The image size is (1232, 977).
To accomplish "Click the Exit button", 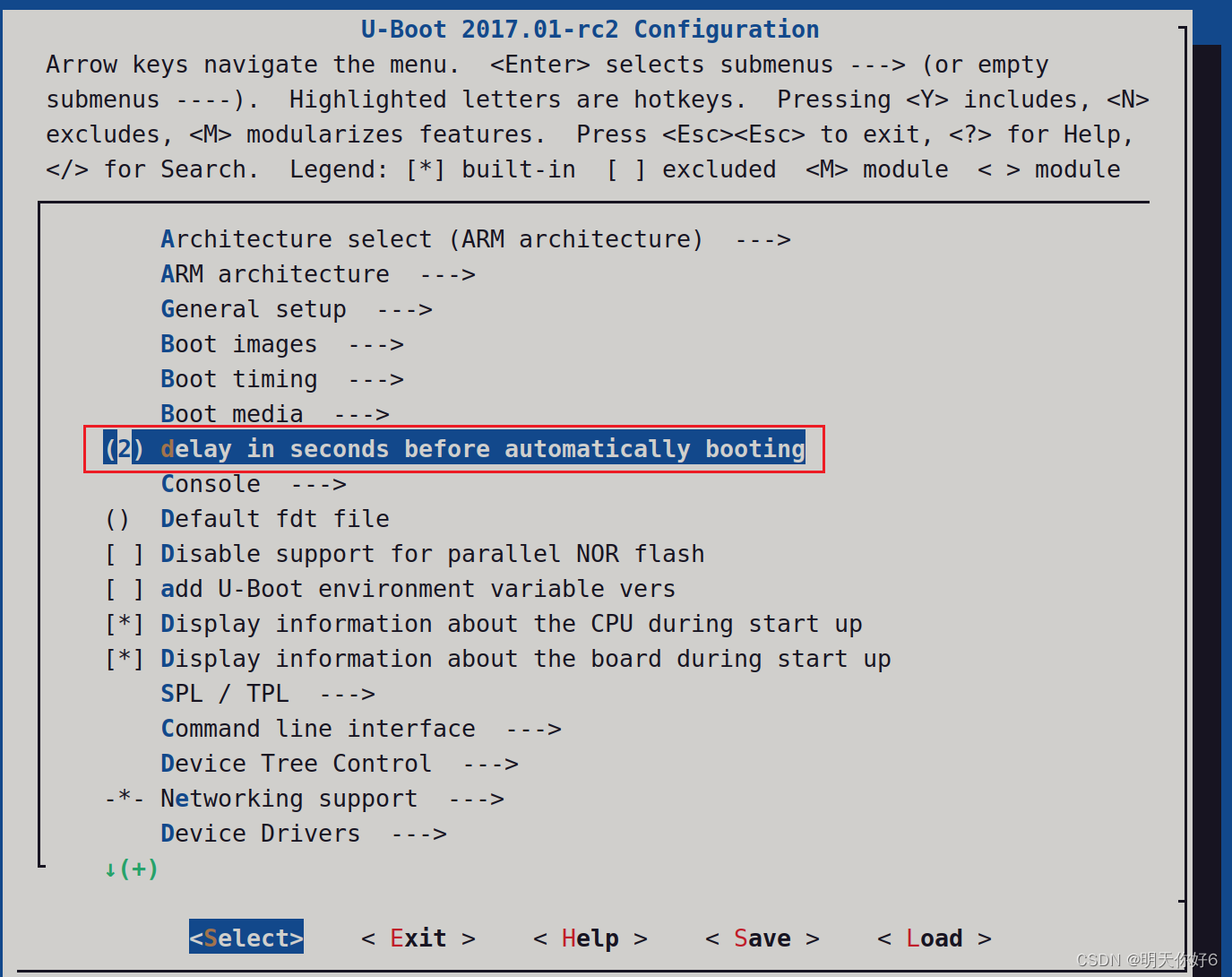I will pyautogui.click(x=418, y=938).
